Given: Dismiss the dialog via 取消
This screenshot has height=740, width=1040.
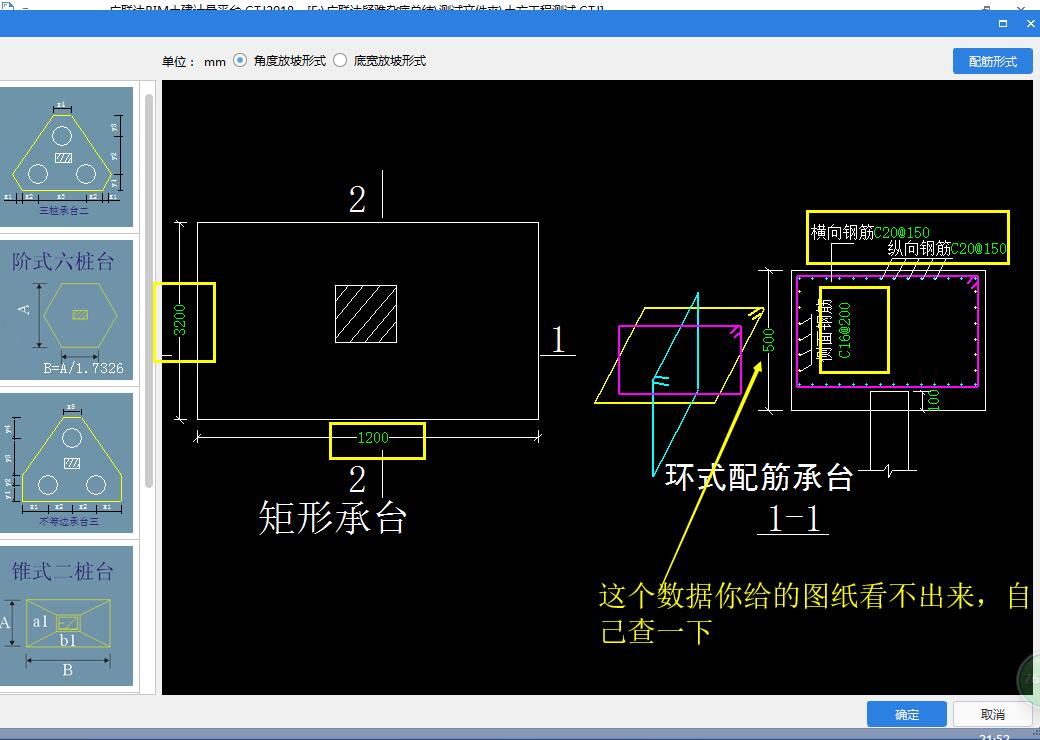Looking at the screenshot, I should click(991, 713).
